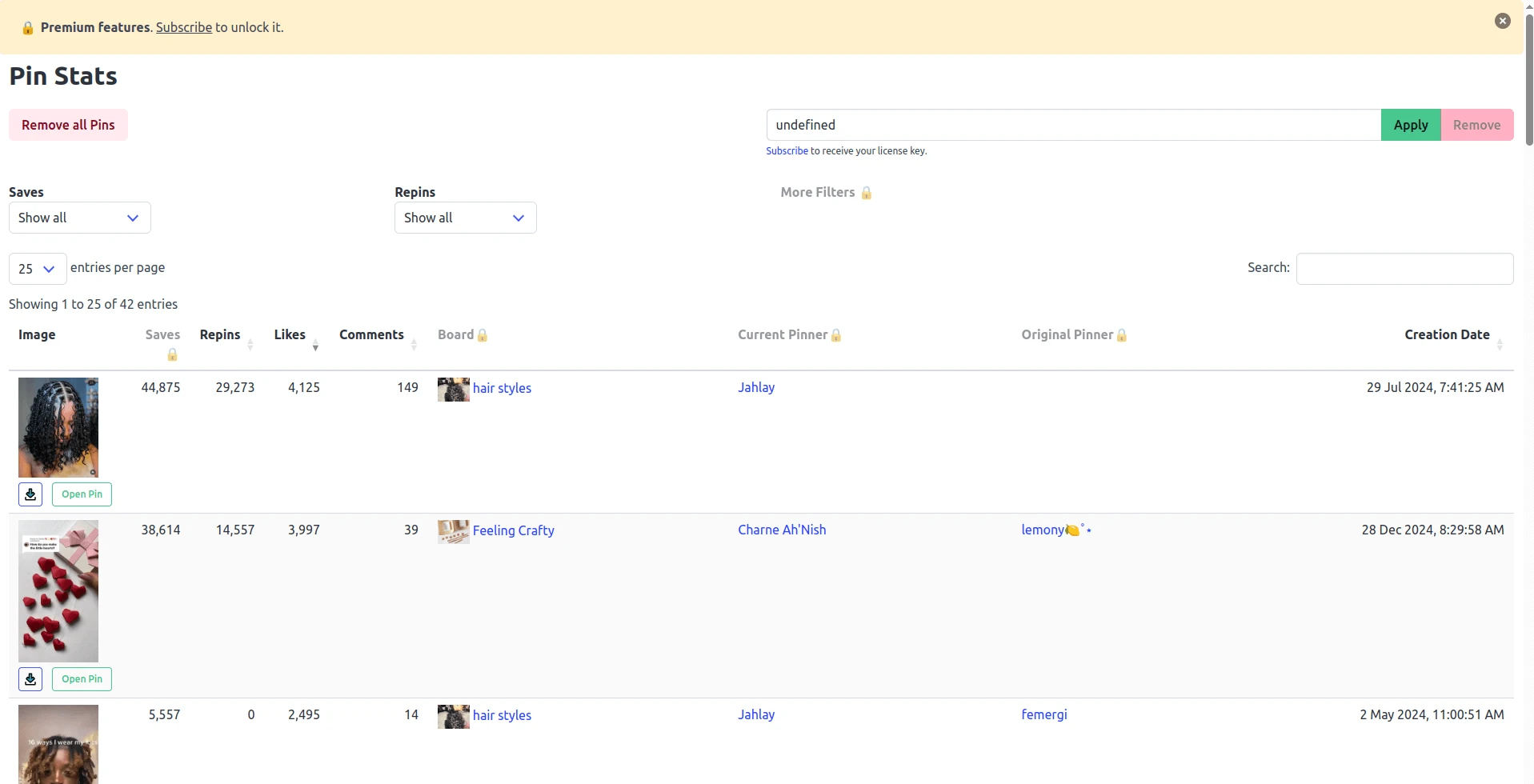The width and height of the screenshot is (1534, 784).
Task: Select the 29,273 repins value
Action: [x=235, y=387]
